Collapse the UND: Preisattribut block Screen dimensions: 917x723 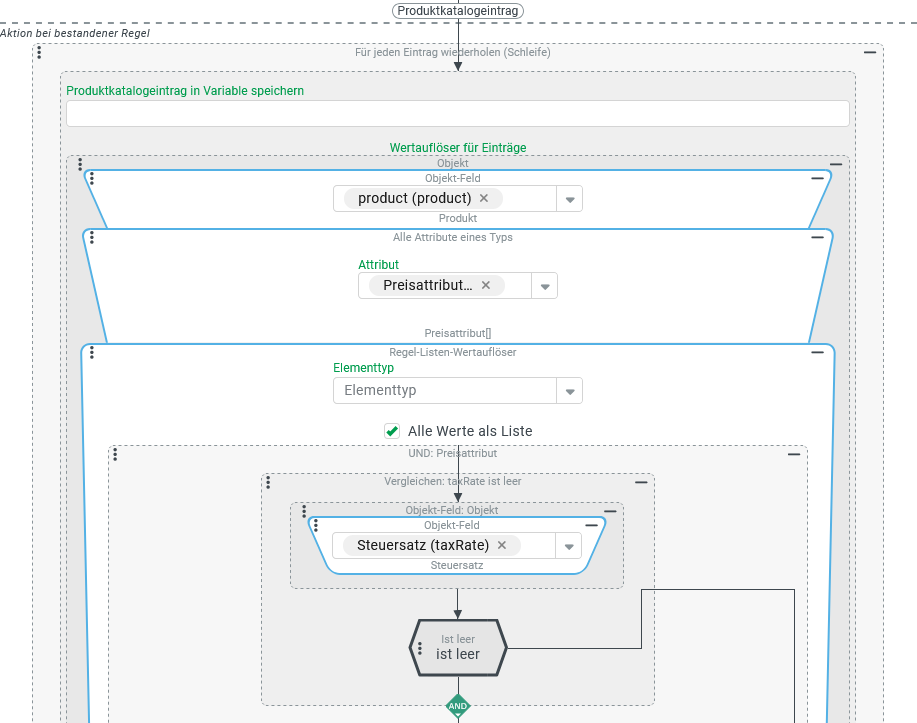coord(794,454)
